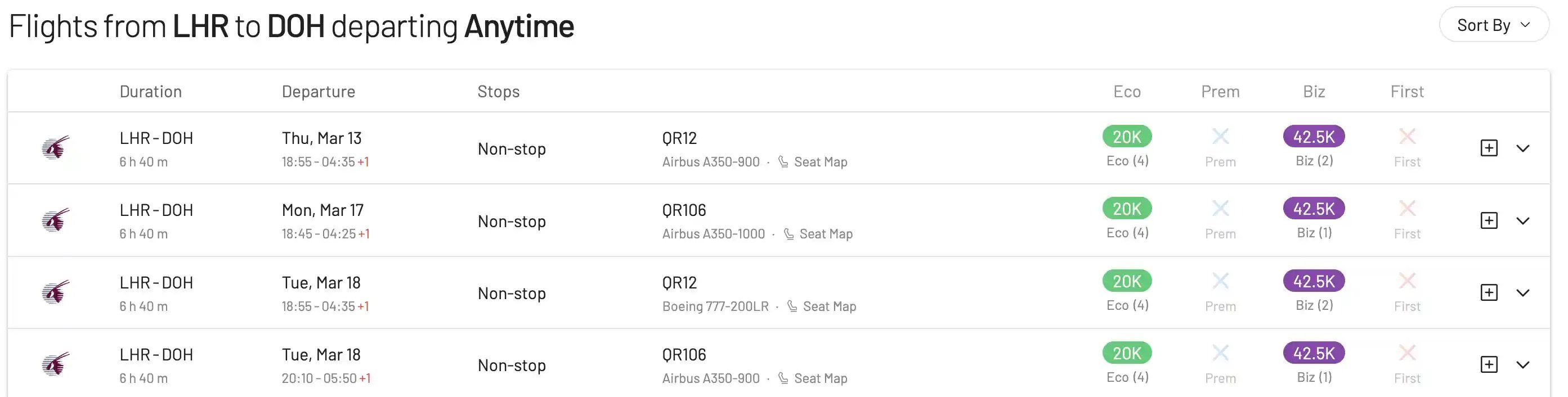Expand the Boeing 777-200LR flight row chevron
The width and height of the screenshot is (1568, 397).
tap(1522, 293)
